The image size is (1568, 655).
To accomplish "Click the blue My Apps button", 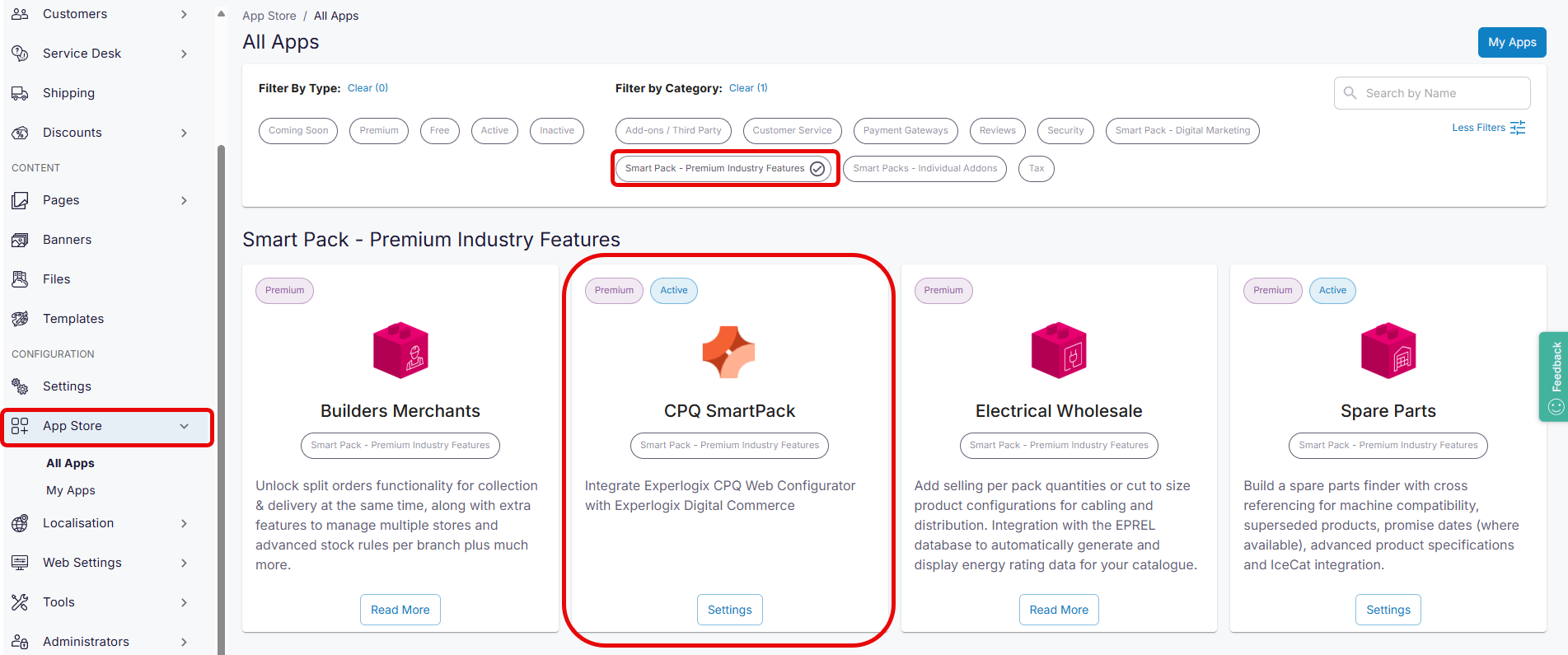I will 1512,42.
